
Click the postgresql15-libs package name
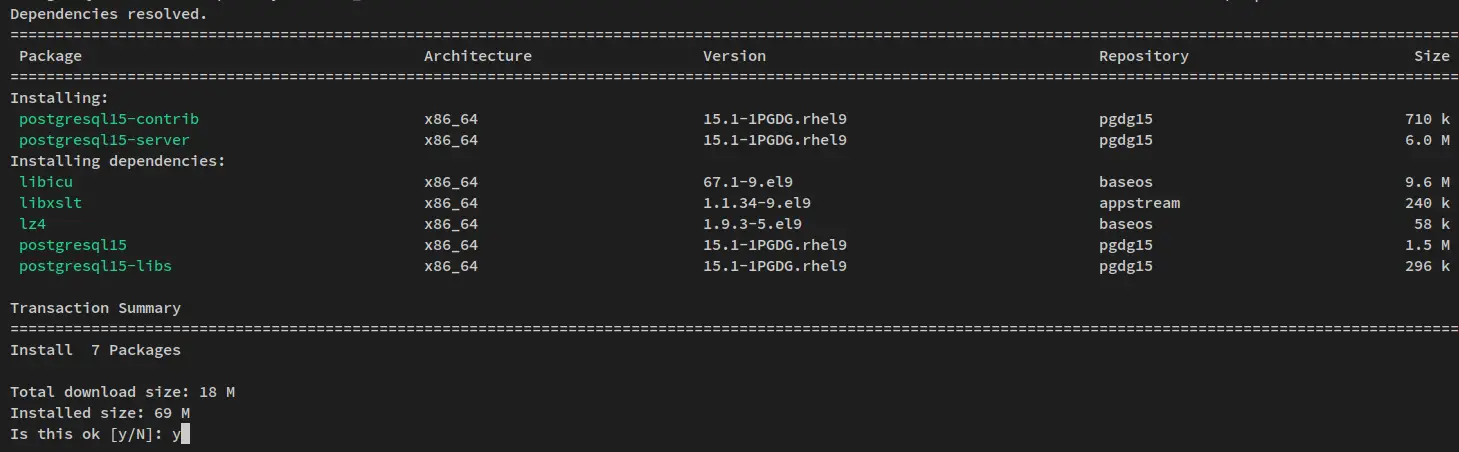coord(100,266)
